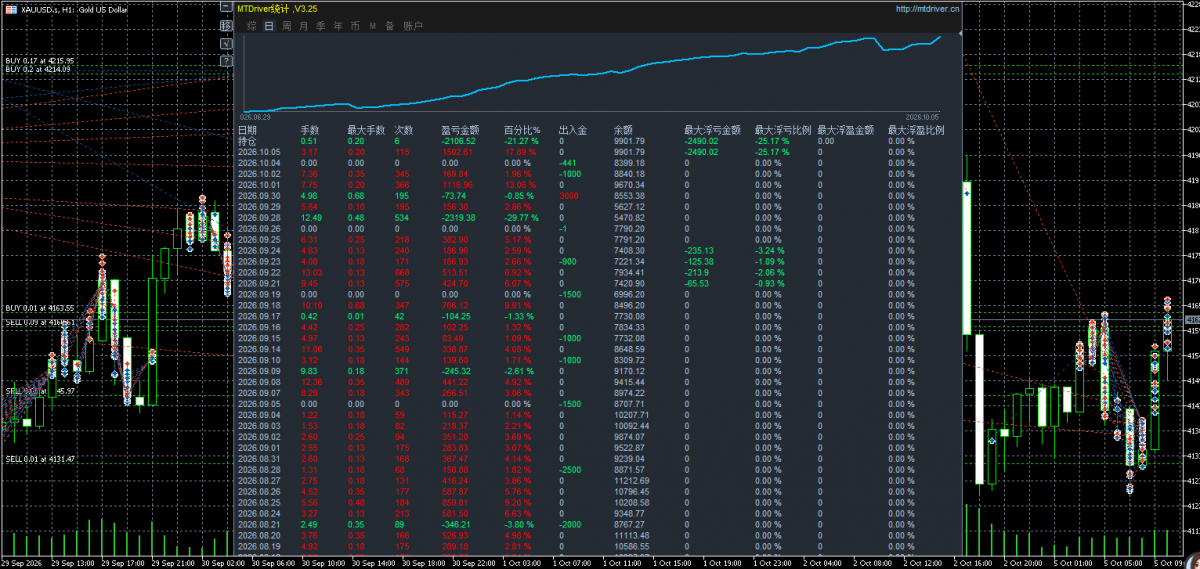
Task: Click the 百分比% column header
Action: pos(521,130)
